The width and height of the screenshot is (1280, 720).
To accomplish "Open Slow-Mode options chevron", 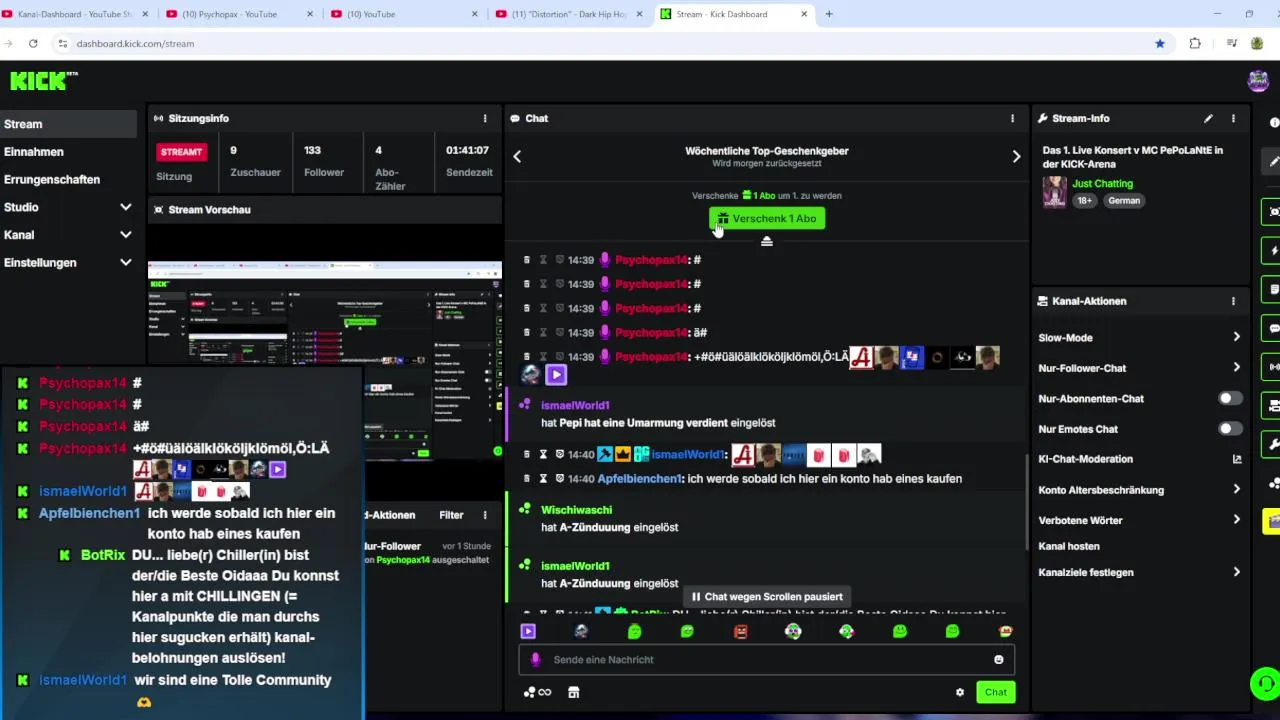I will coord(1236,337).
